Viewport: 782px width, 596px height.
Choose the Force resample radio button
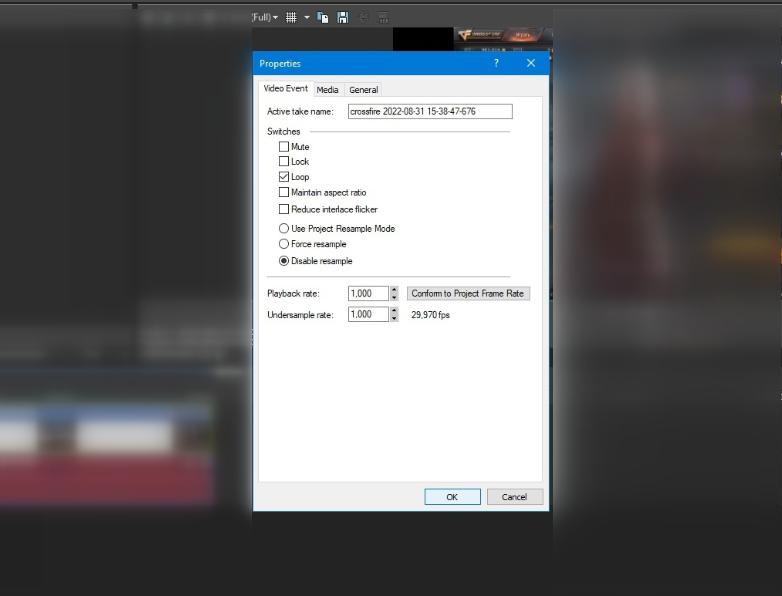click(284, 244)
